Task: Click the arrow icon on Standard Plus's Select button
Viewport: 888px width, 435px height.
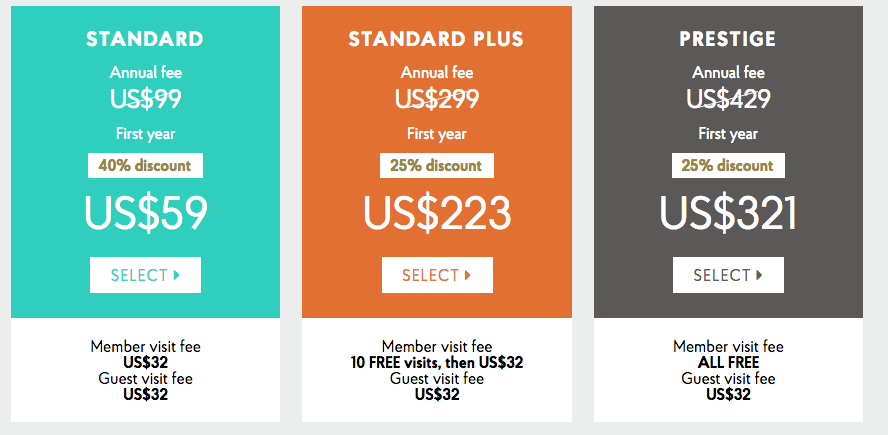Action: pos(468,275)
